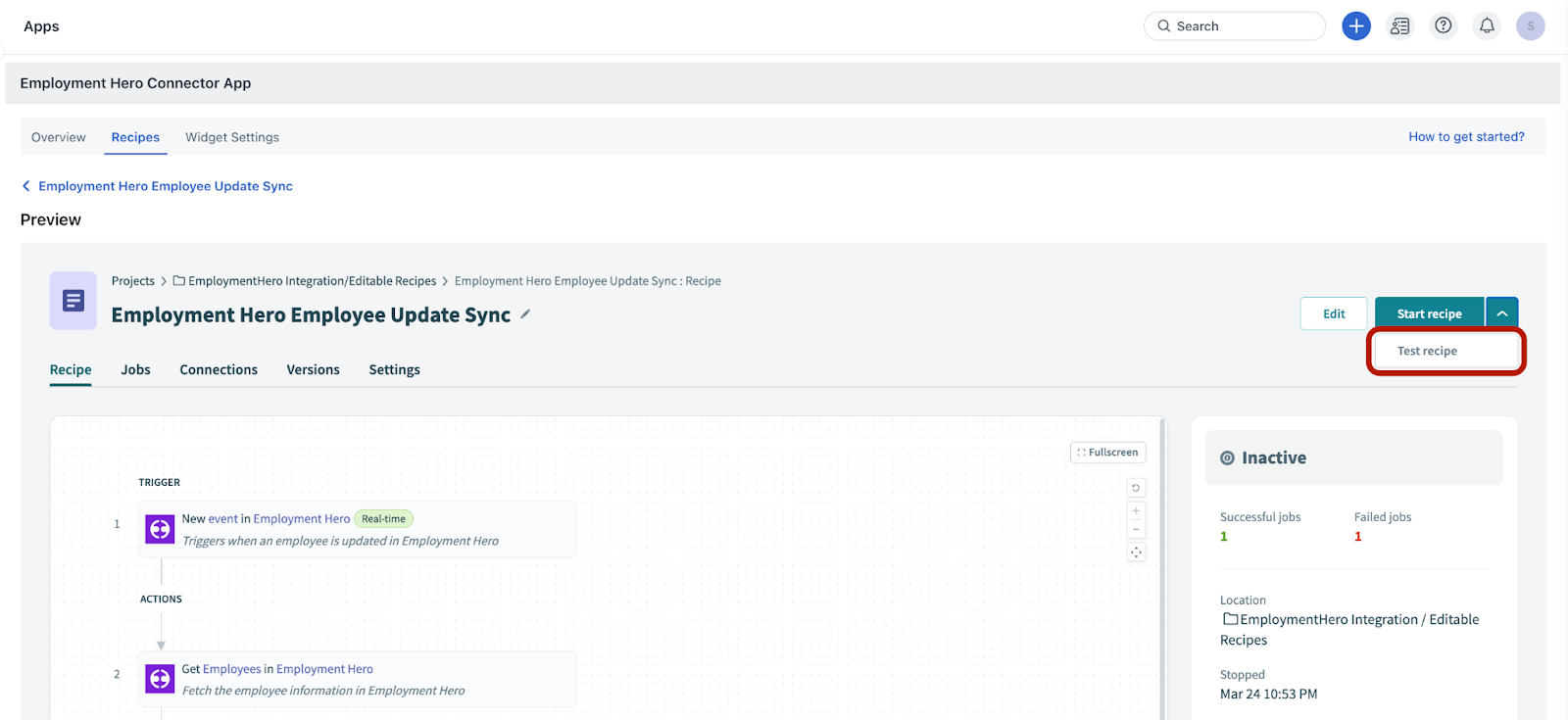Open the recipe Settings tab
Image resolution: width=1568 pixels, height=720 pixels.
point(394,369)
